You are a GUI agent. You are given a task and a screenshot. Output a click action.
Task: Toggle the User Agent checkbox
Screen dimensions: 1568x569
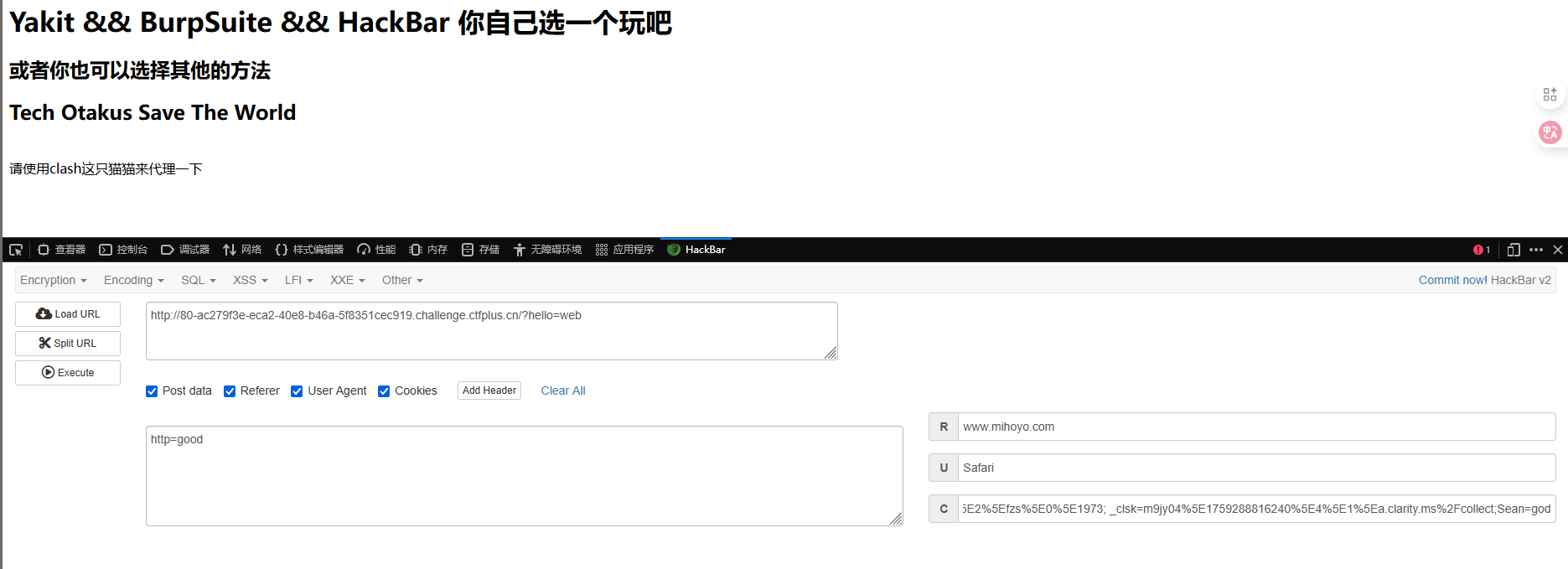pos(297,391)
